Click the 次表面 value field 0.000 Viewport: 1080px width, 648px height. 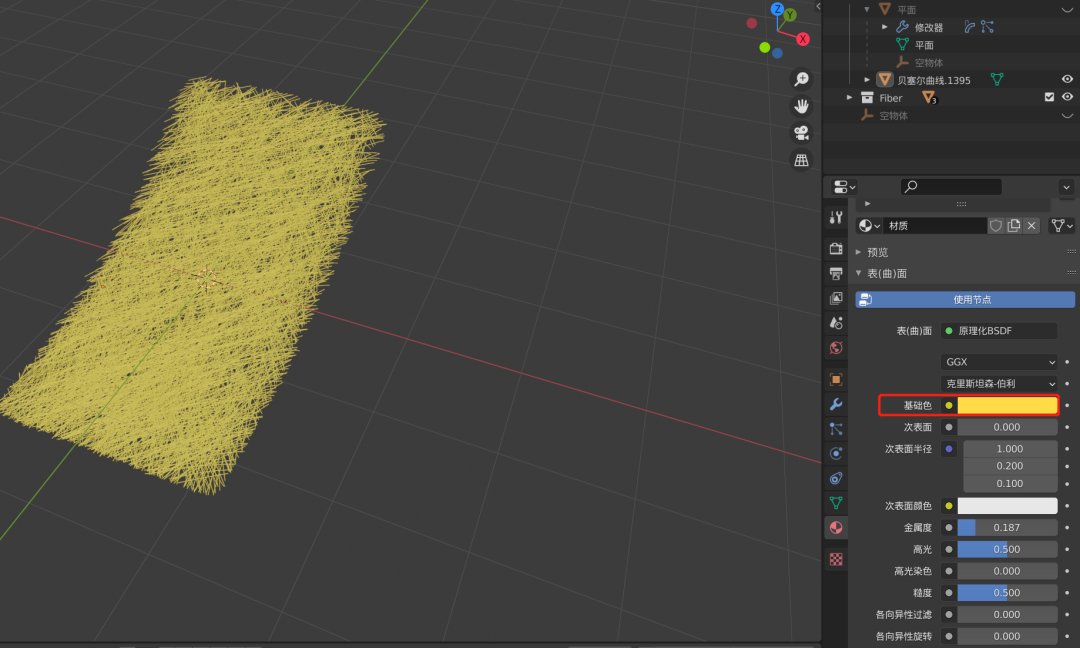[x=1007, y=427]
